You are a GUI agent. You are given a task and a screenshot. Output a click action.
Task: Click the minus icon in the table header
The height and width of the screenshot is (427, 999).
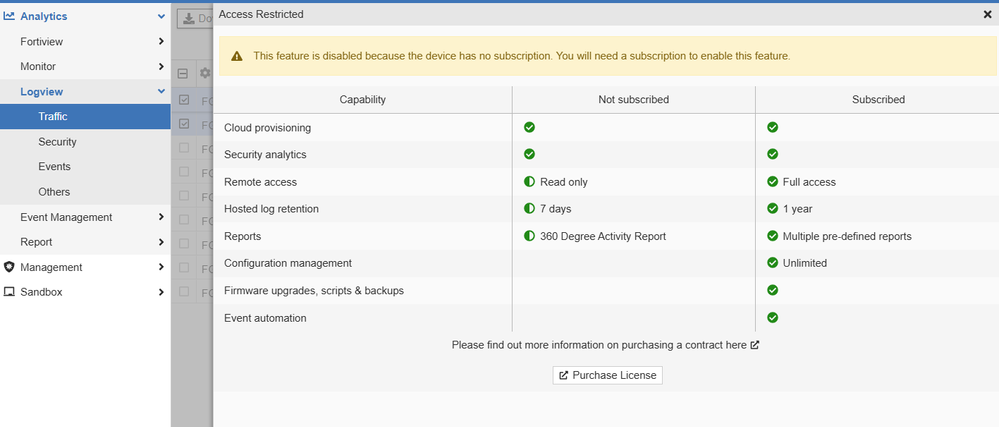(183, 73)
